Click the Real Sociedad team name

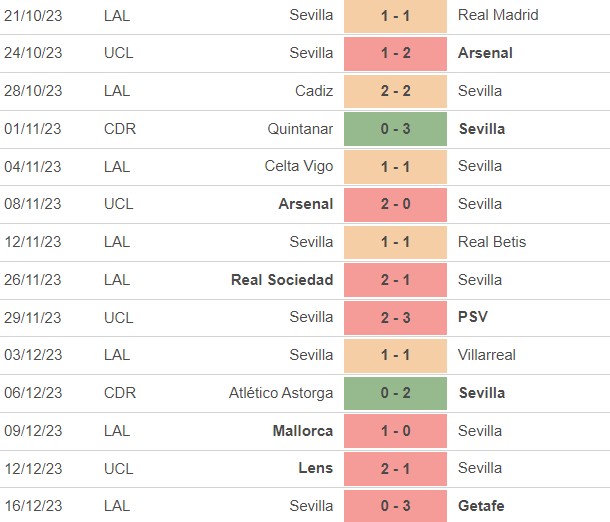pos(282,280)
